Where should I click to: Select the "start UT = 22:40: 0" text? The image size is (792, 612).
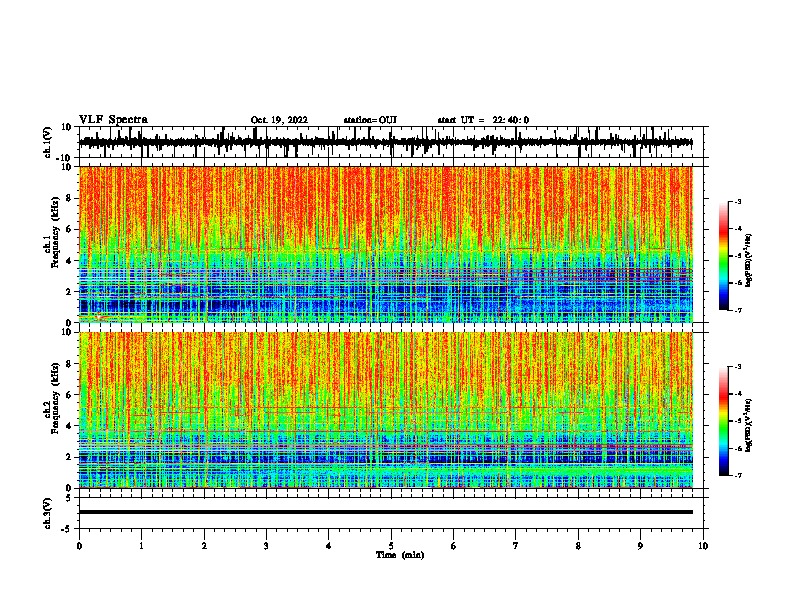coord(483,120)
